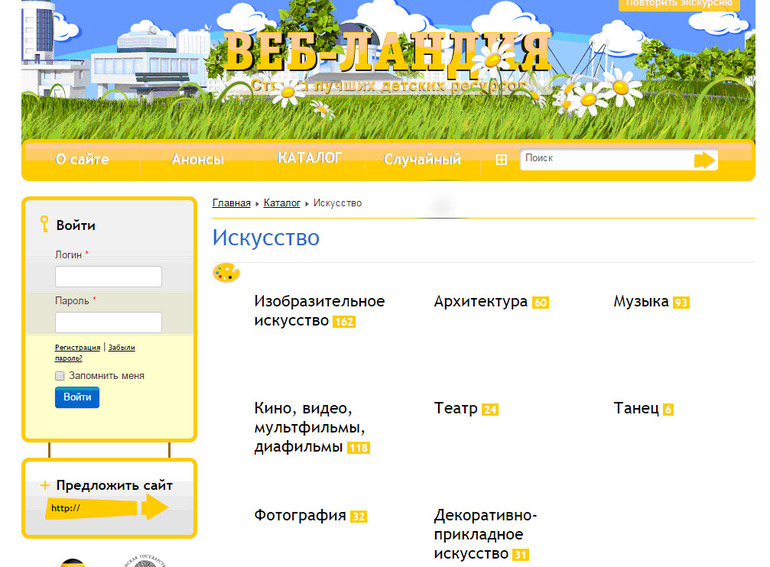The width and height of the screenshot is (770, 567).
Task: Open the Музыка category
Action: click(x=641, y=301)
